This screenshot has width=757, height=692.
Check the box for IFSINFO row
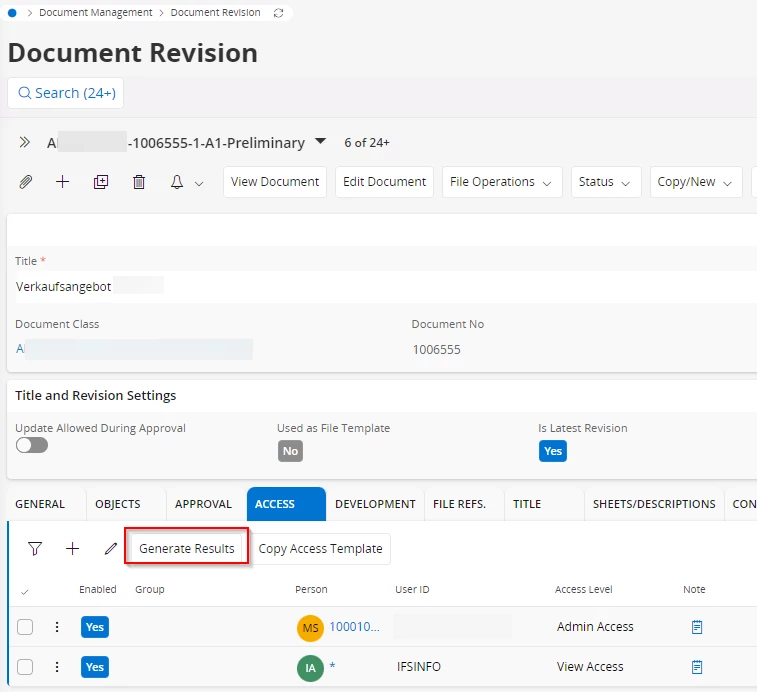click(x=25, y=667)
